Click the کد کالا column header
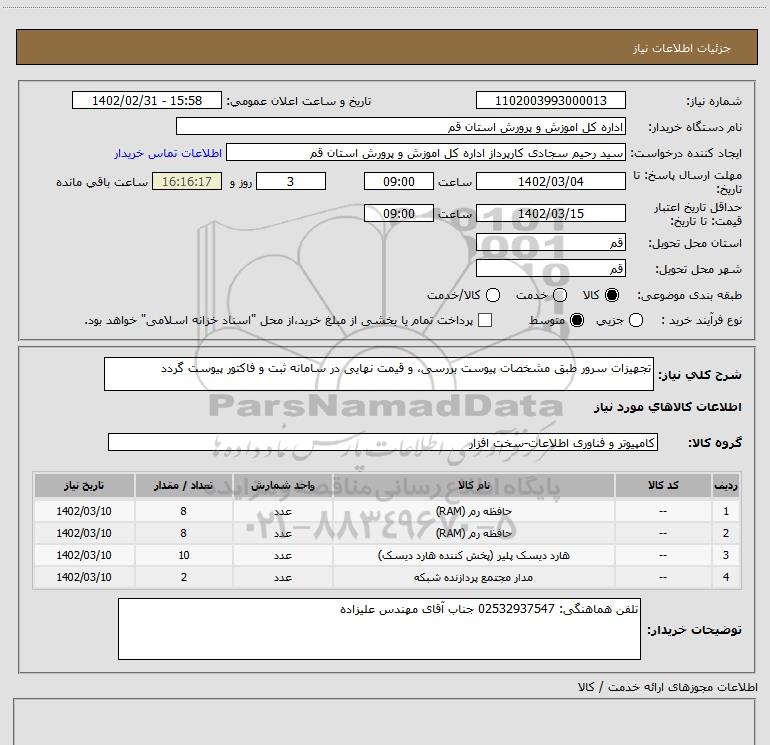Screen dimensions: 770x745 663,486
